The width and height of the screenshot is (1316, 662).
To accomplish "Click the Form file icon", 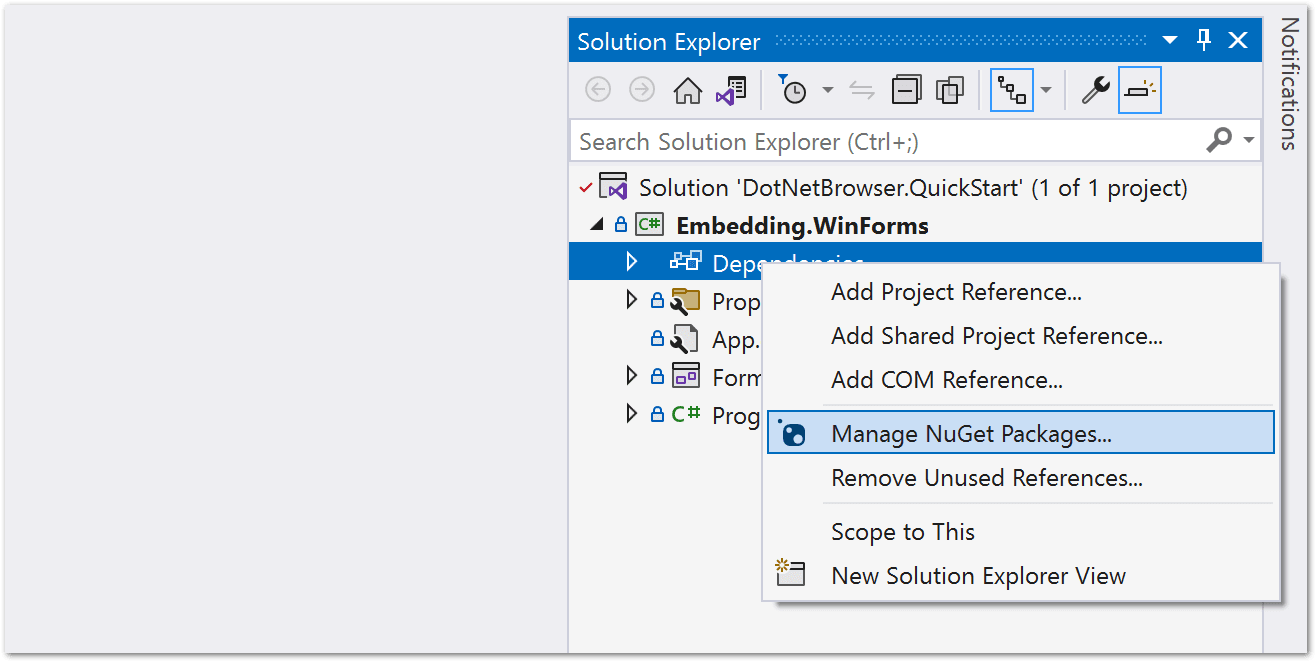I will [686, 375].
